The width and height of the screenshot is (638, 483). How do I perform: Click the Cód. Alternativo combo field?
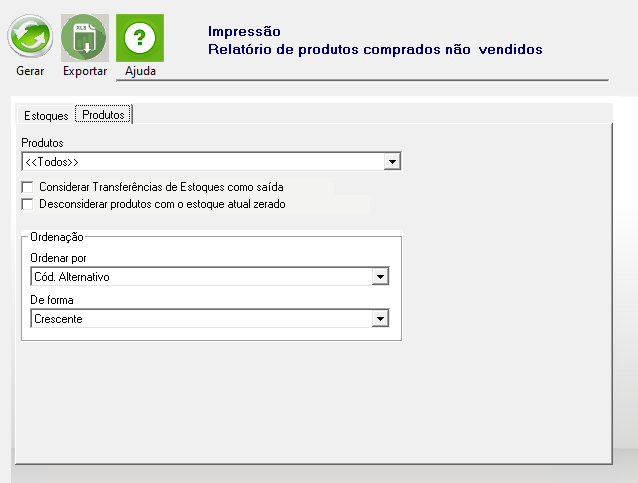(x=210, y=277)
